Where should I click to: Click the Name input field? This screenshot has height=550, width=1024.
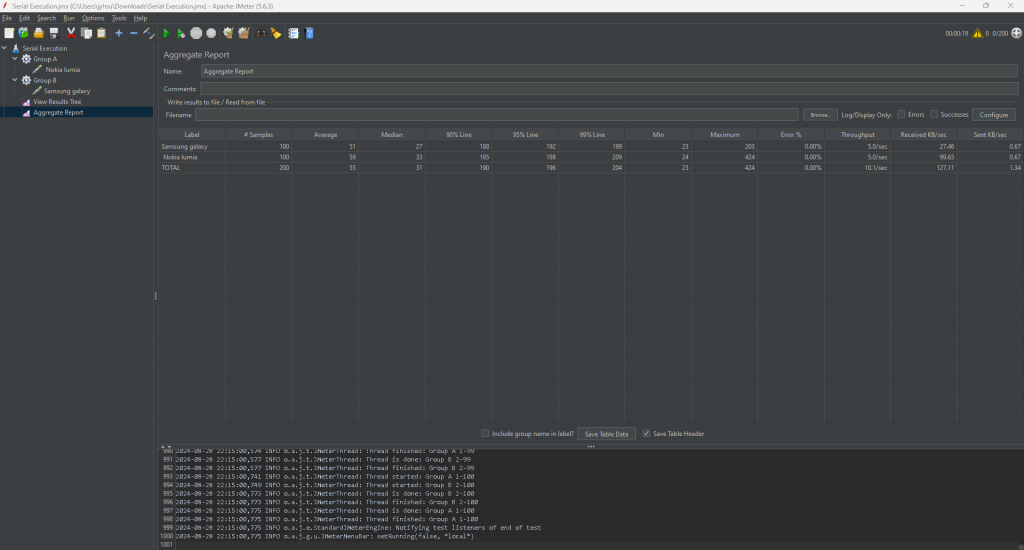(609, 71)
